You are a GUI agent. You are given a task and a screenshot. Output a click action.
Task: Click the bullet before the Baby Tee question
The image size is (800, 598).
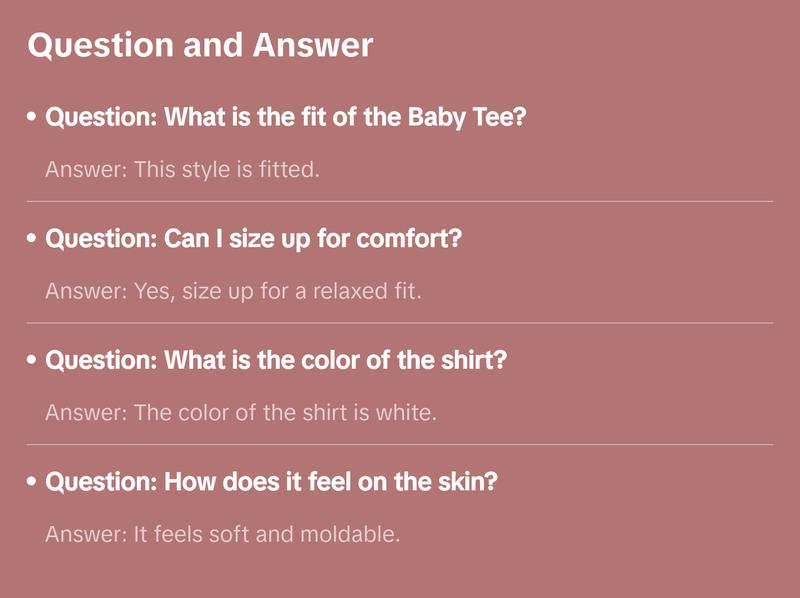point(32,118)
